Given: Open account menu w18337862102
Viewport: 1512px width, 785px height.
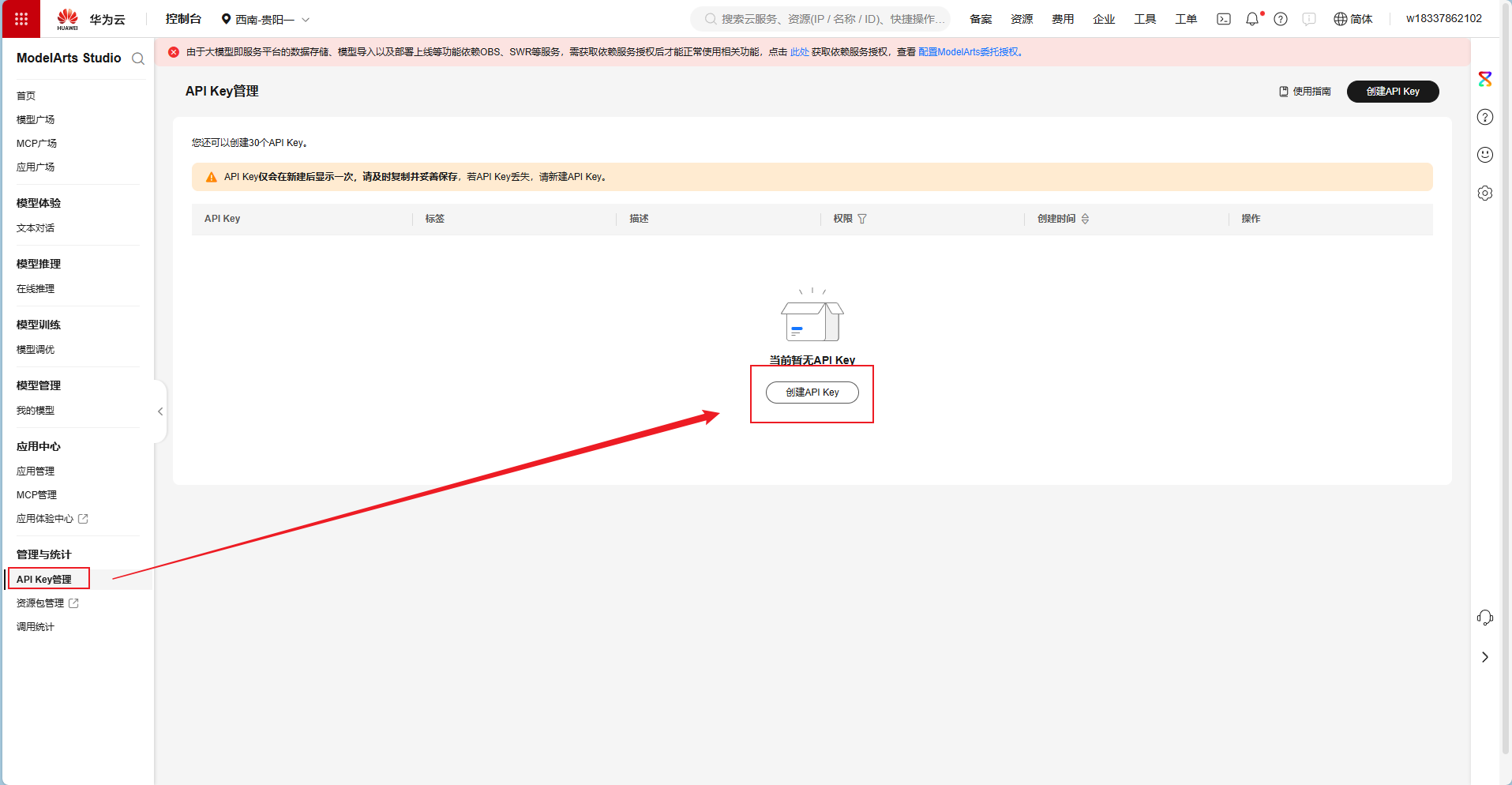Looking at the screenshot, I should [1443, 18].
